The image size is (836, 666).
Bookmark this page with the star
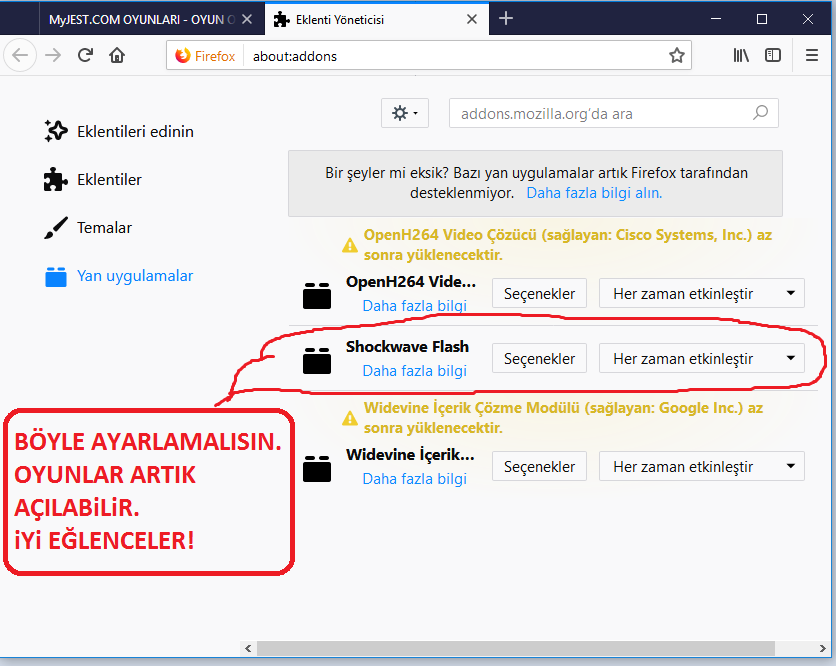coord(677,55)
